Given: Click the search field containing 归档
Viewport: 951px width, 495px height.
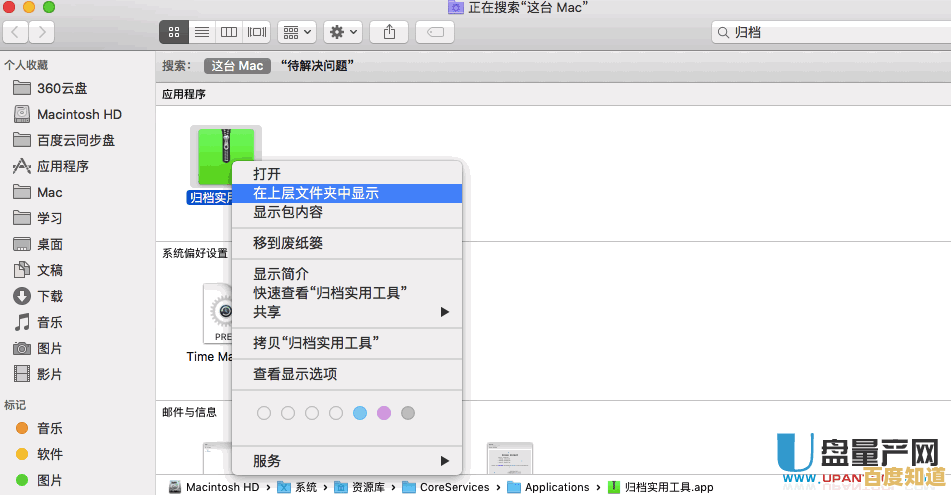Looking at the screenshot, I should pos(830,33).
